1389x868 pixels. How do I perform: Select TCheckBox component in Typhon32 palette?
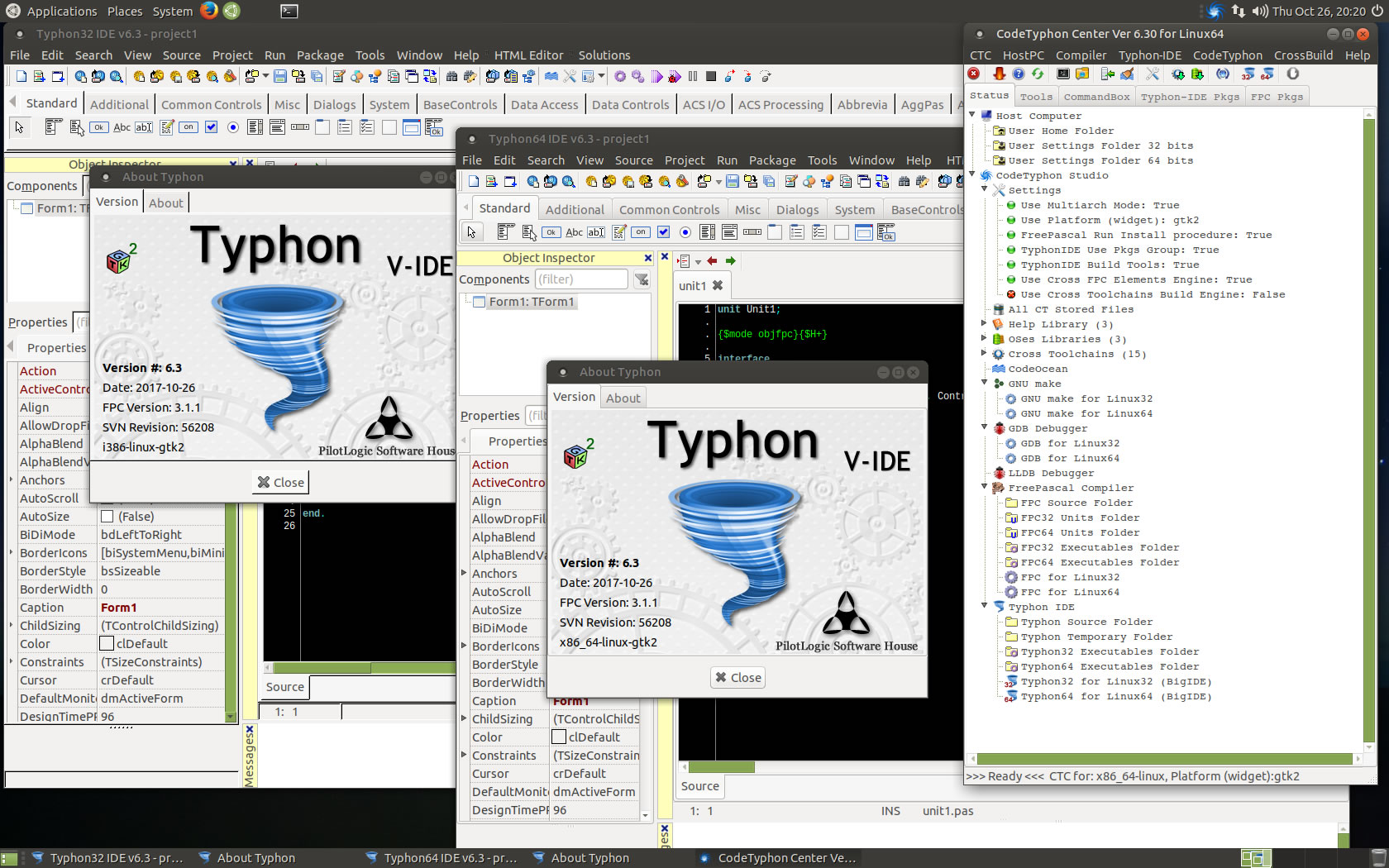pos(211,126)
